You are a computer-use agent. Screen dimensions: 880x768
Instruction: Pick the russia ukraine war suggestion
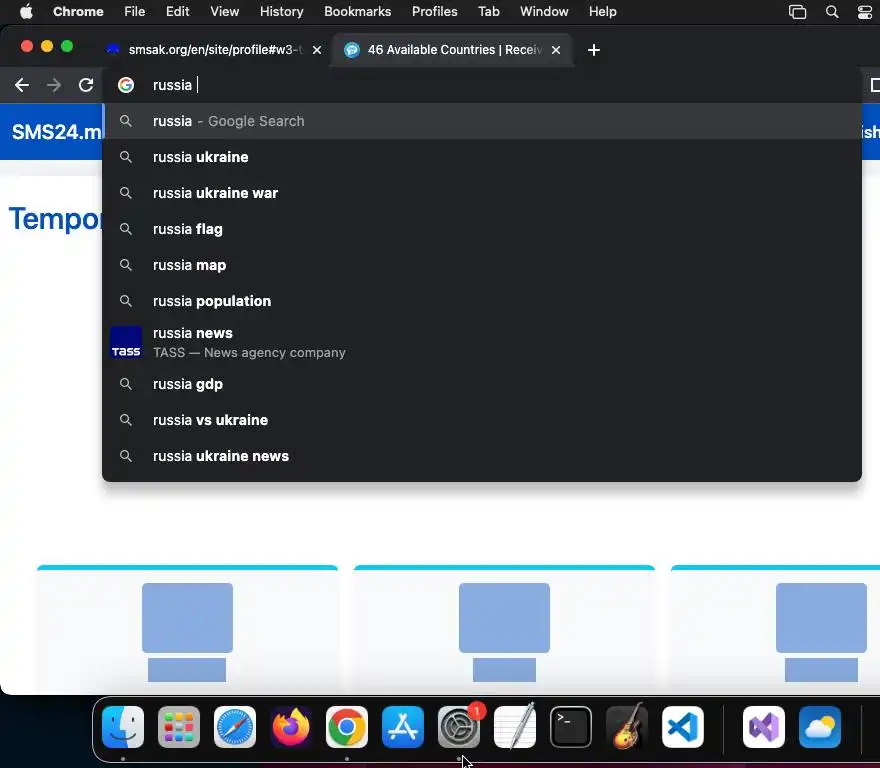482,193
